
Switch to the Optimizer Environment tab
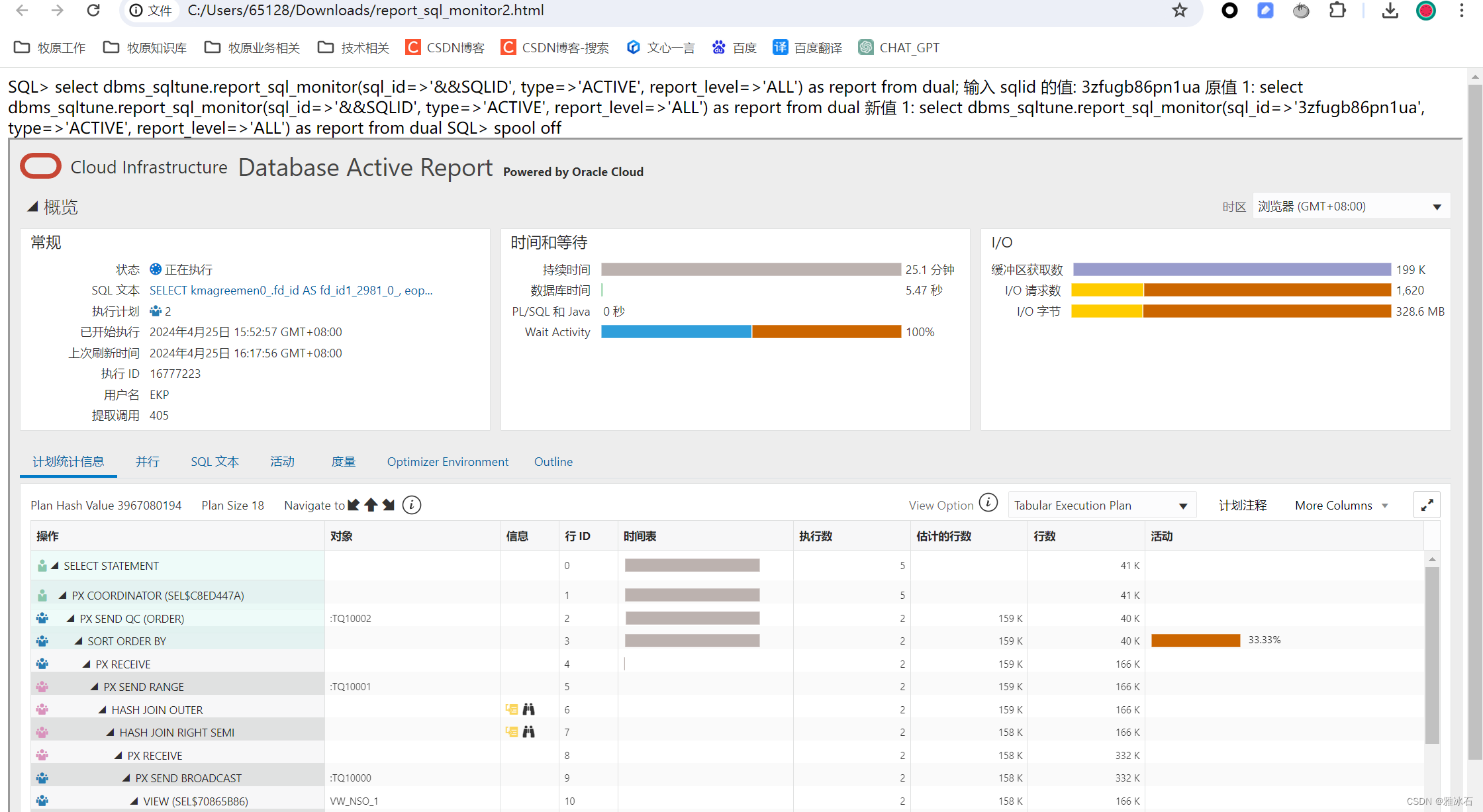click(x=448, y=462)
